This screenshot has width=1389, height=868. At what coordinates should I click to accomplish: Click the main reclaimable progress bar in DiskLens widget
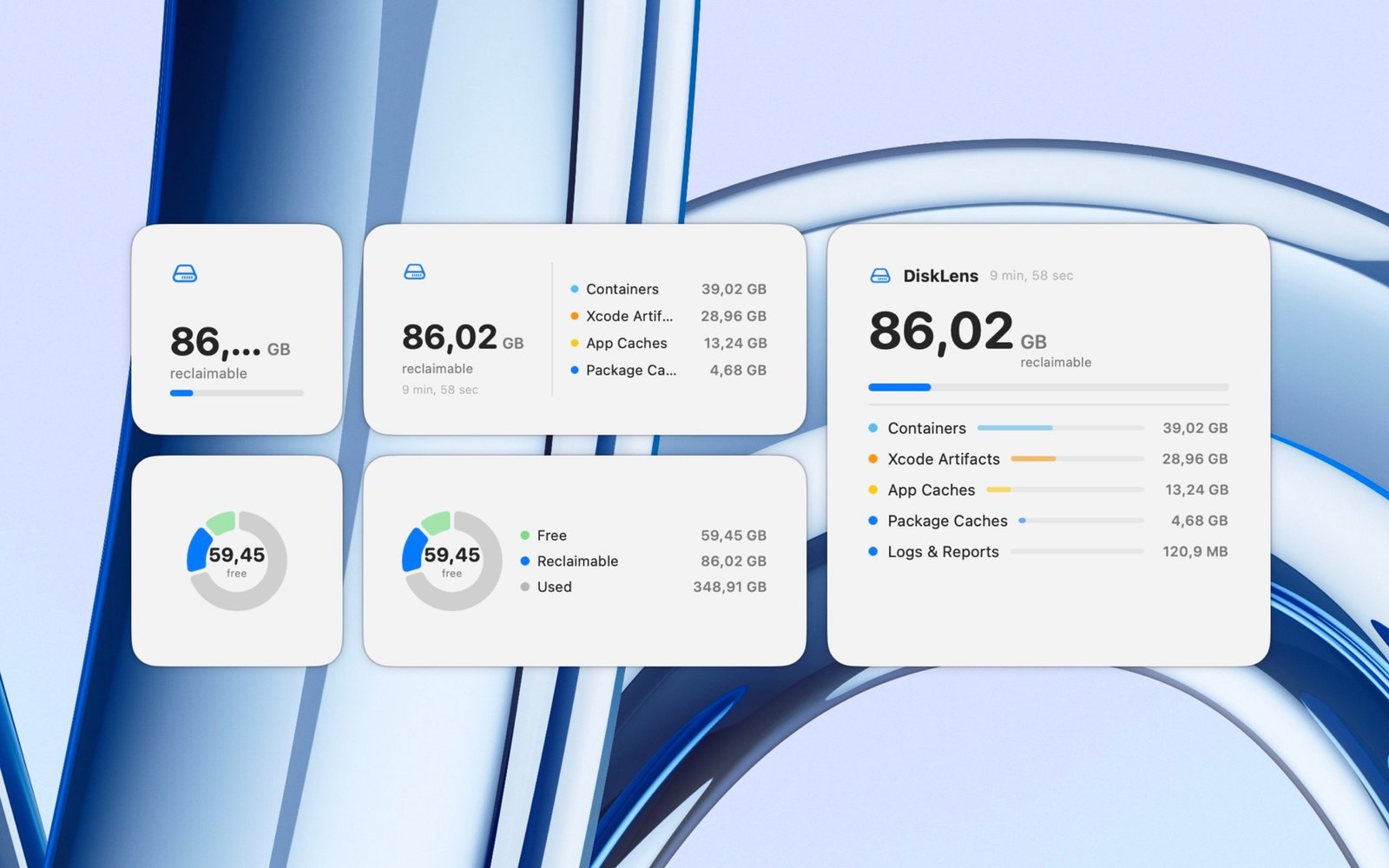[x=1049, y=387]
